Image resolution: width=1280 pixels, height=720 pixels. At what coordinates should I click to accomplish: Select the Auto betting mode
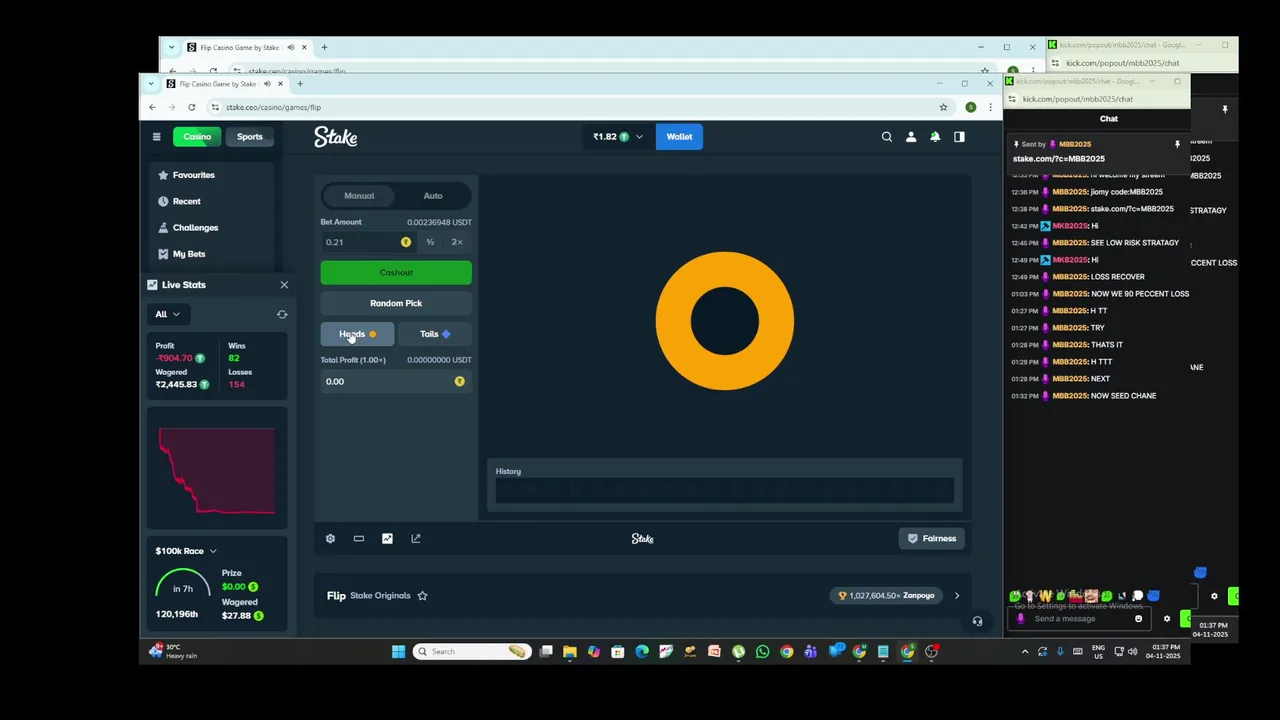tap(433, 196)
